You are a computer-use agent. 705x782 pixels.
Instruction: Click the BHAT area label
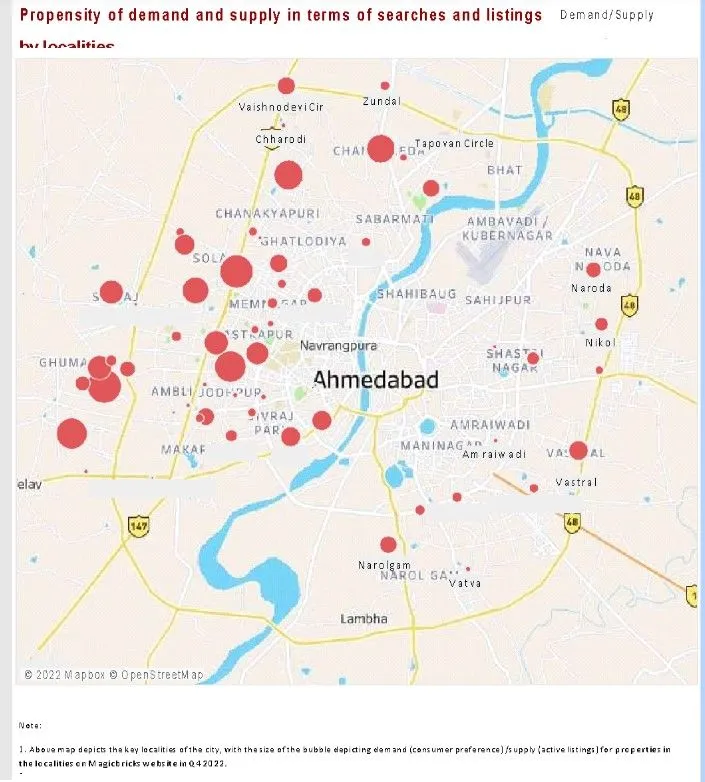504,170
